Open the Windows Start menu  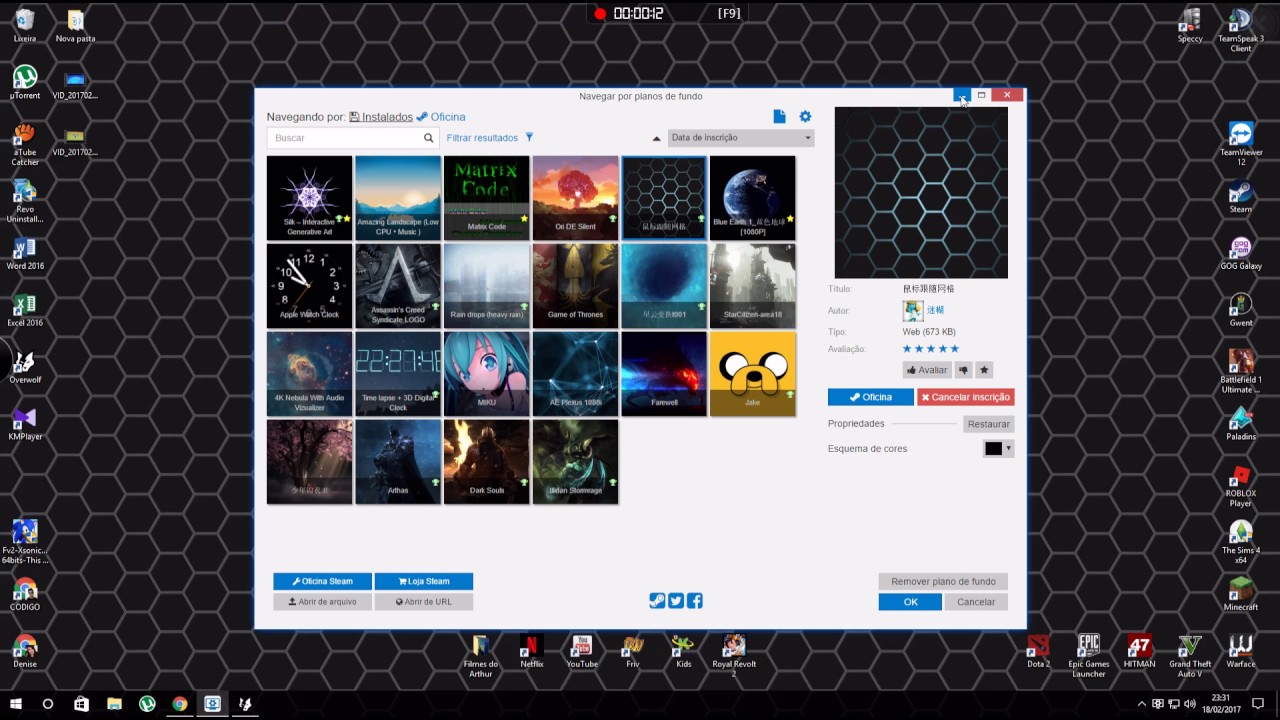(x=16, y=704)
